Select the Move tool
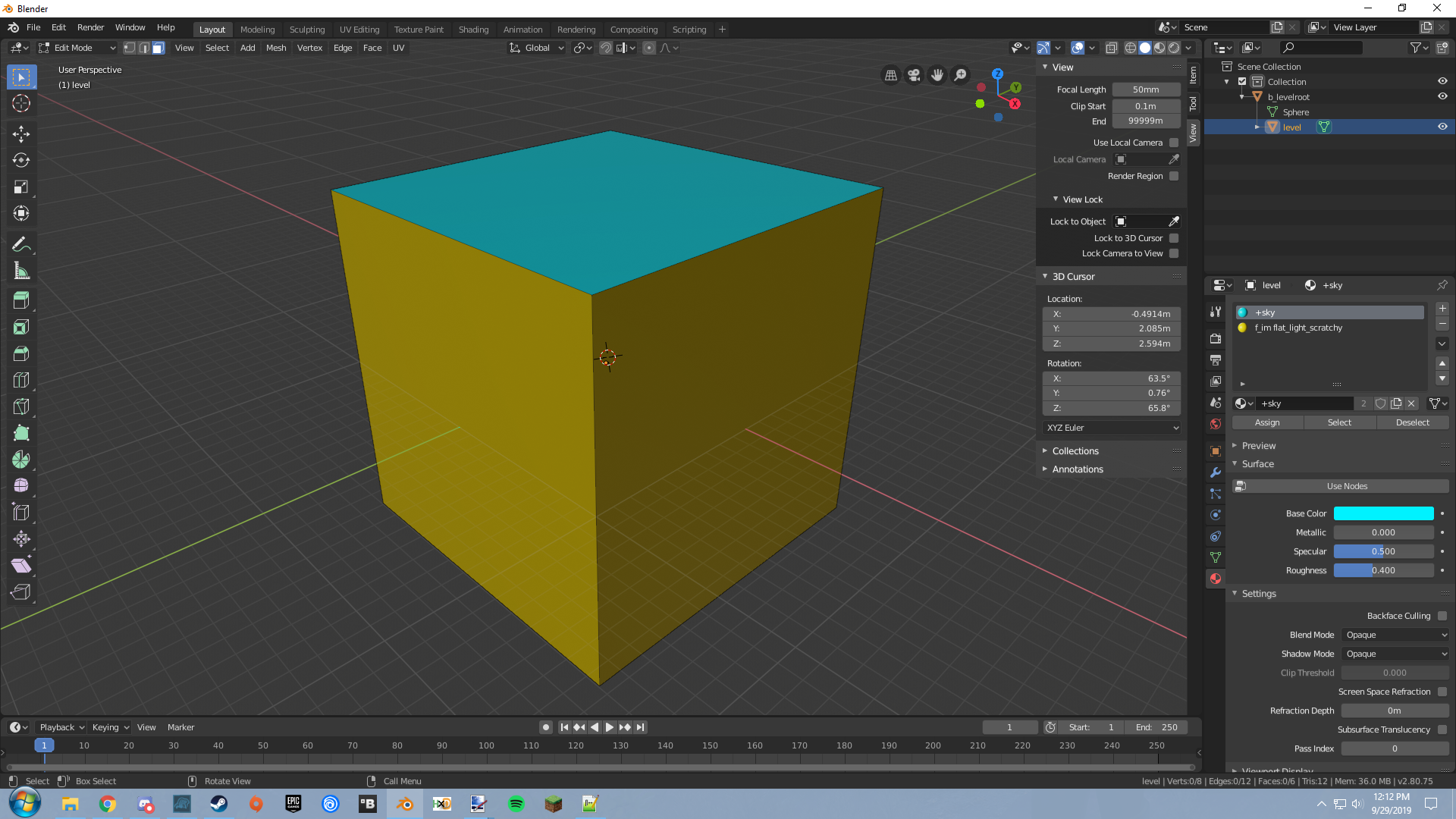This screenshot has height=819, width=1456. (20, 133)
